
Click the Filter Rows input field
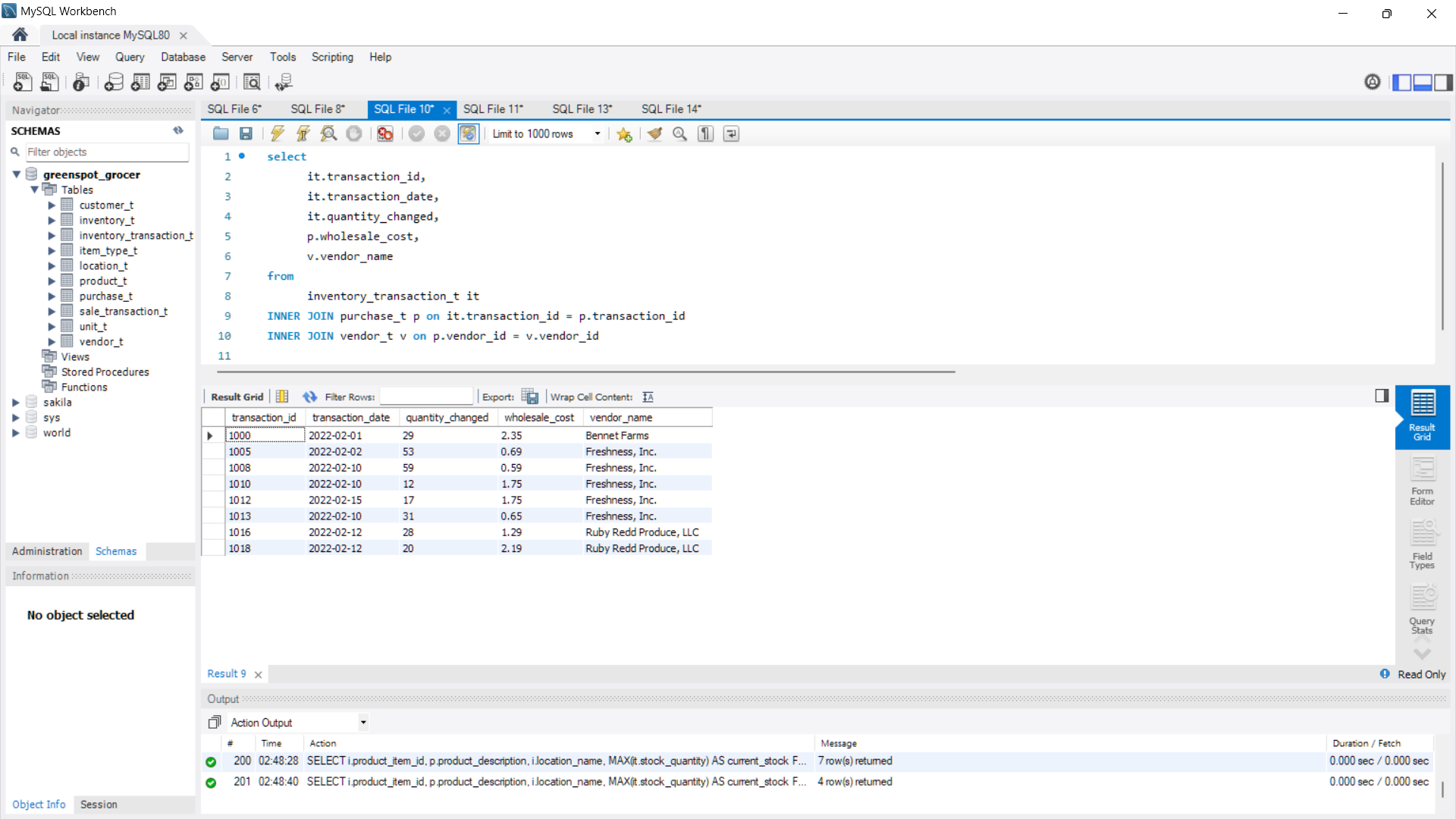point(426,397)
